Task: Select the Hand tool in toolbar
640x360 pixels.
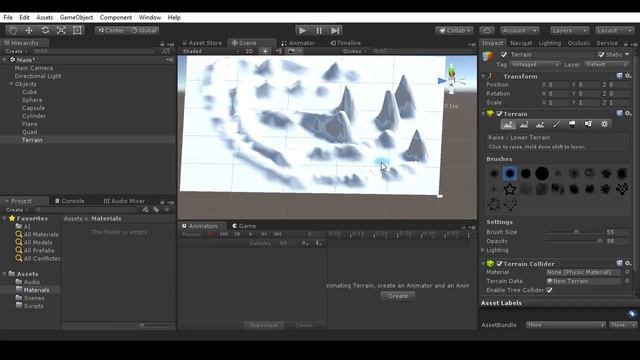Action: (x=13, y=30)
